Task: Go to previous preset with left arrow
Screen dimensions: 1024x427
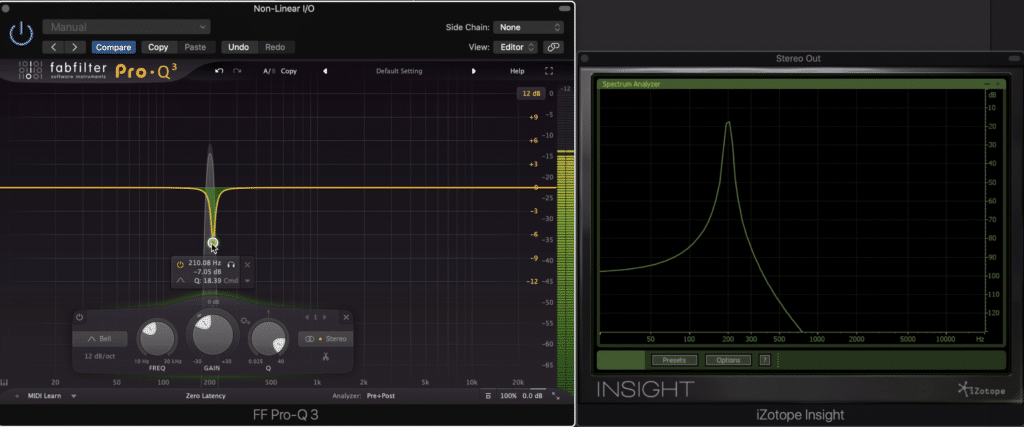Action: 54,47
